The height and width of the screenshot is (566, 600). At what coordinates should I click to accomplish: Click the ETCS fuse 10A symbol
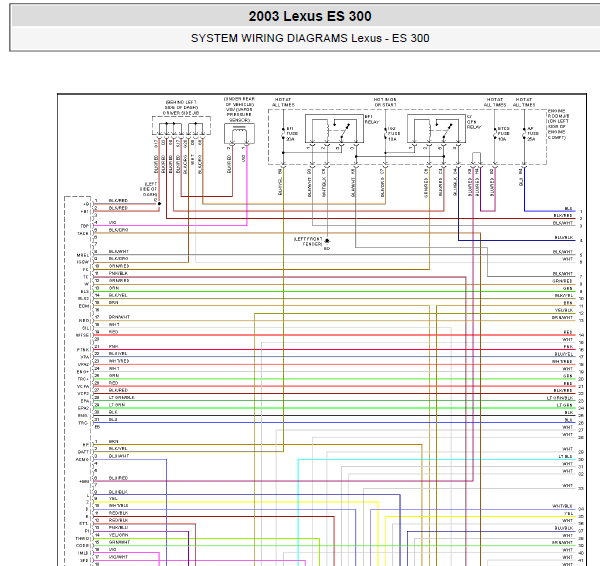point(494,133)
